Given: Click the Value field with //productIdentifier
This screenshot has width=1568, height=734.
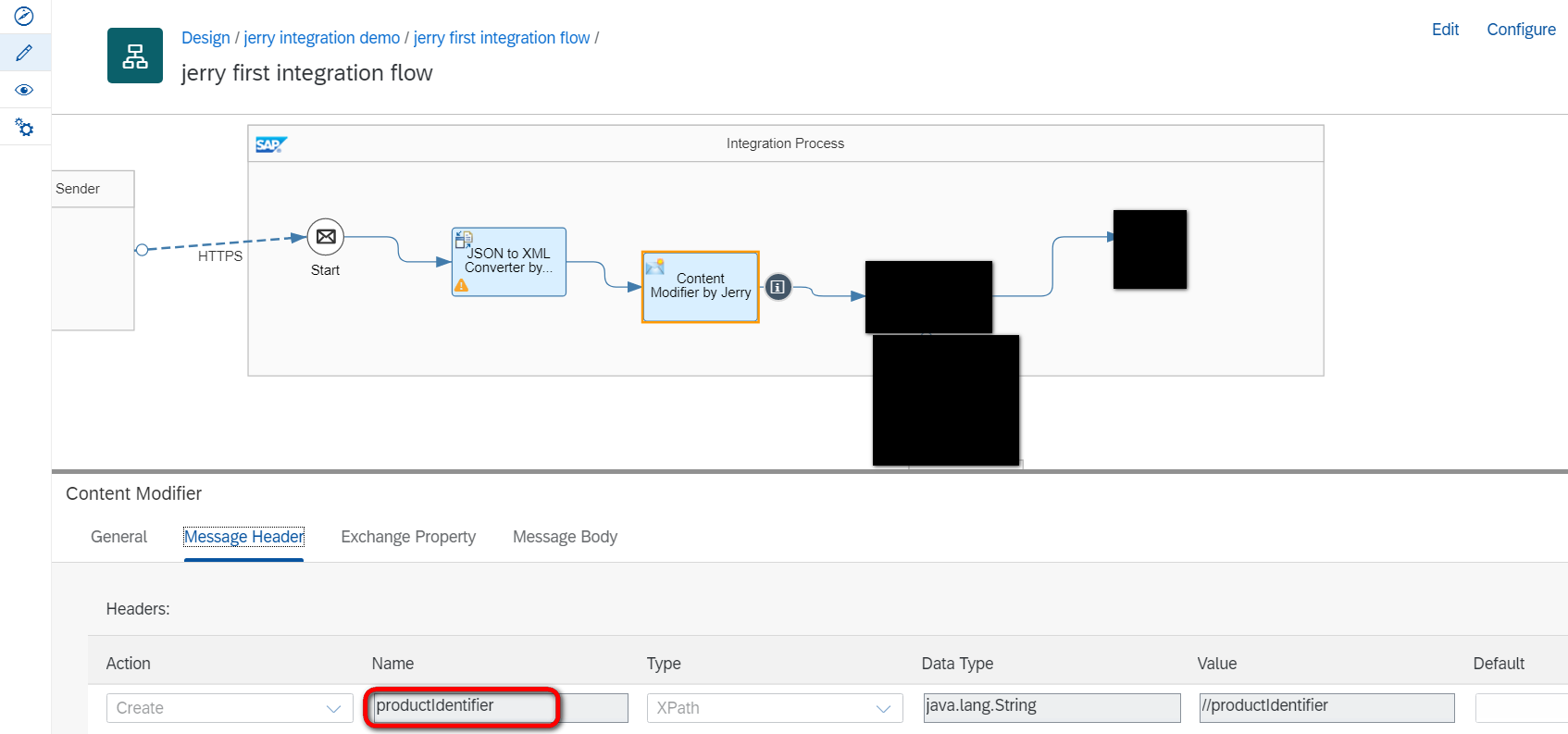Looking at the screenshot, I should pyautogui.click(x=1325, y=707).
